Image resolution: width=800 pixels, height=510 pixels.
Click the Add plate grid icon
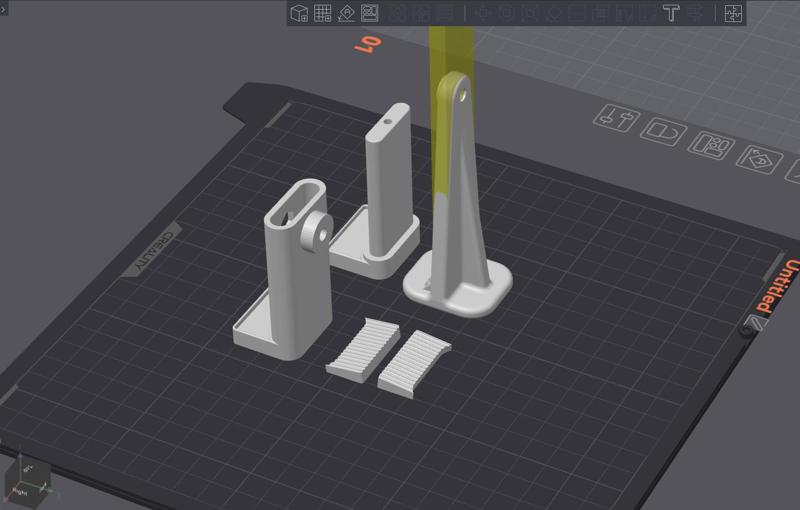322,13
